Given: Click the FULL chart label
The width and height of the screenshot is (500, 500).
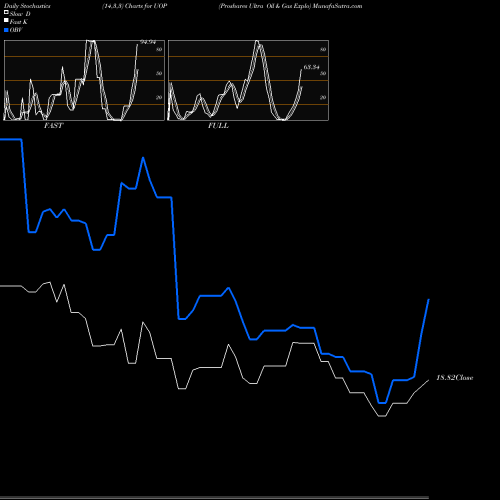Looking at the screenshot, I should coord(218,126).
